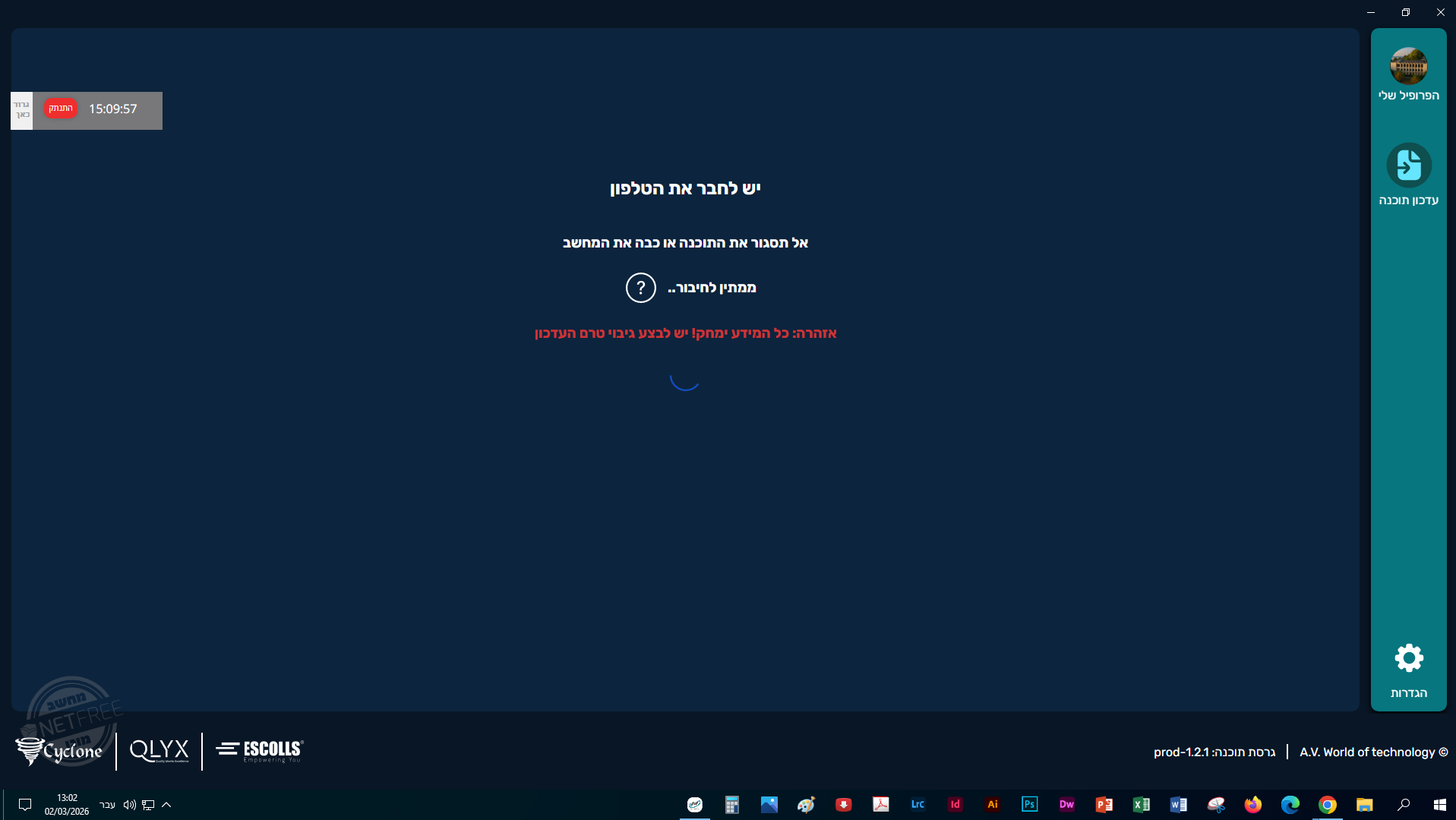Open the Windows notification center
The height and width of the screenshot is (820, 1456).
(25, 805)
